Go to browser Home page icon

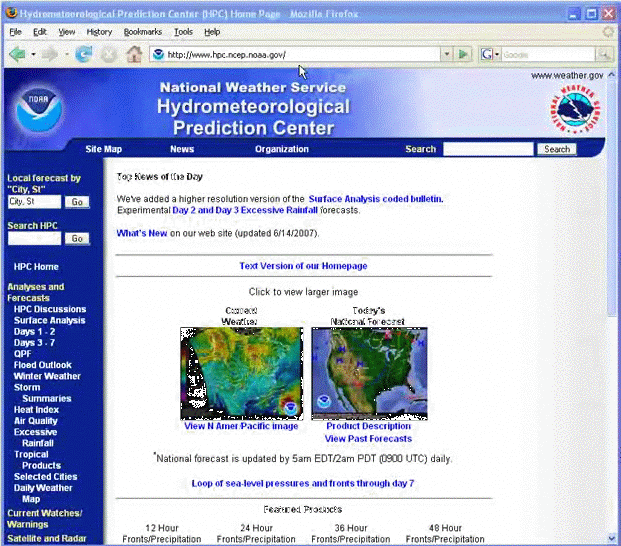coord(134,54)
